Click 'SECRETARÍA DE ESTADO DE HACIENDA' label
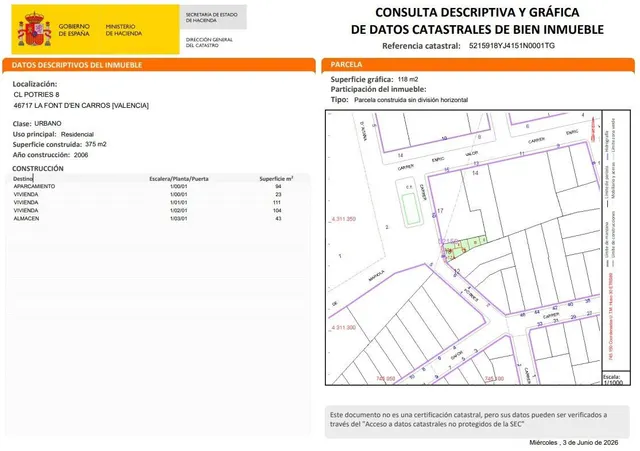The image size is (640, 451). point(211,17)
